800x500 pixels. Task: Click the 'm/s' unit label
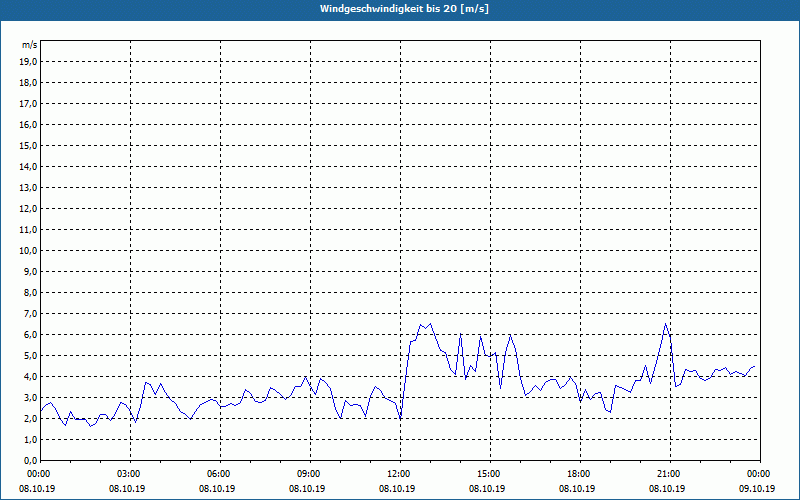(x=30, y=45)
